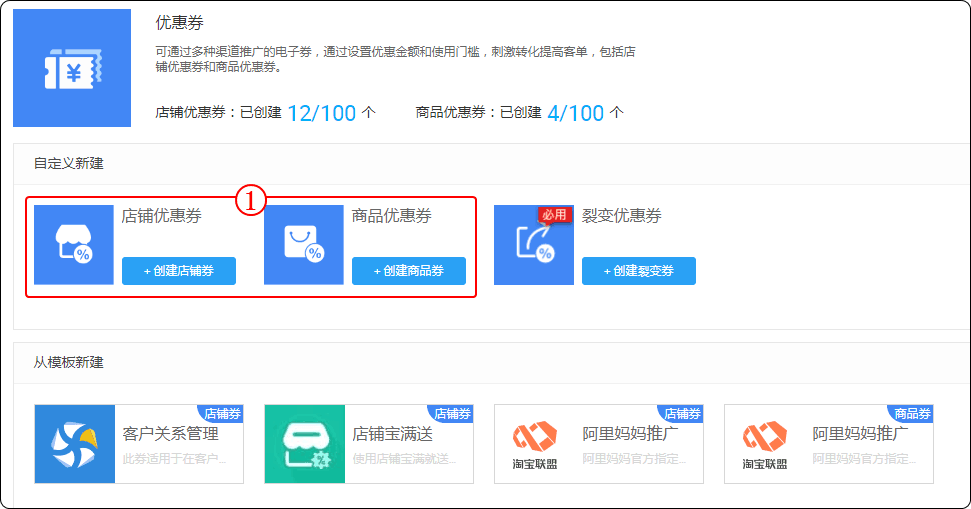This screenshot has height=509, width=971.
Task: Click the 裂变优惠券 share arrow icon
Action: [534, 245]
